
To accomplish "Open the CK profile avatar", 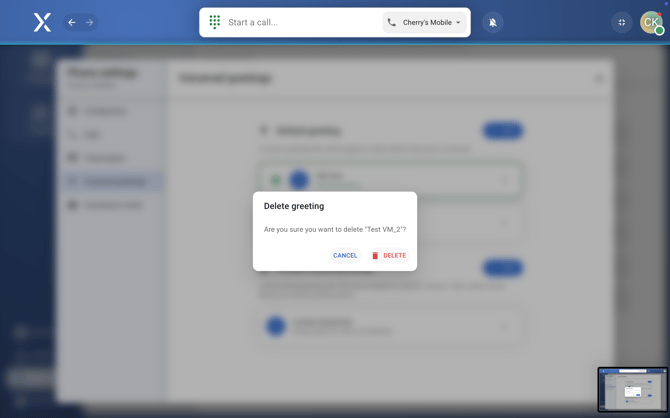I will [651, 22].
